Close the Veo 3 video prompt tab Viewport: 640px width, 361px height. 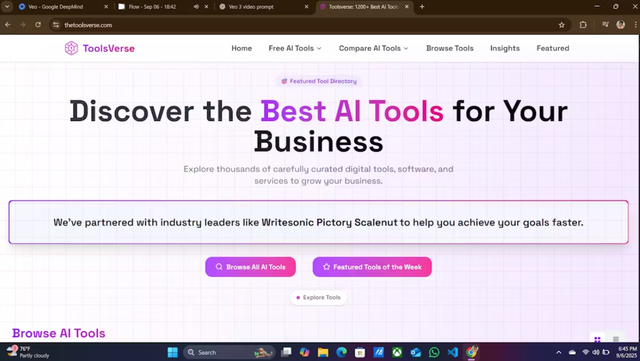point(307,7)
